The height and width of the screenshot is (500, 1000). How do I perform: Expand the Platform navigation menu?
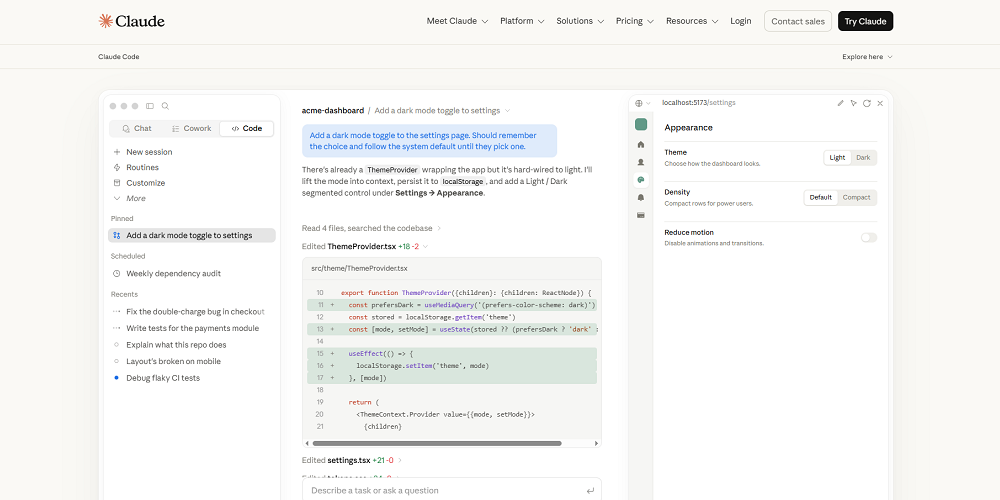[x=522, y=21]
